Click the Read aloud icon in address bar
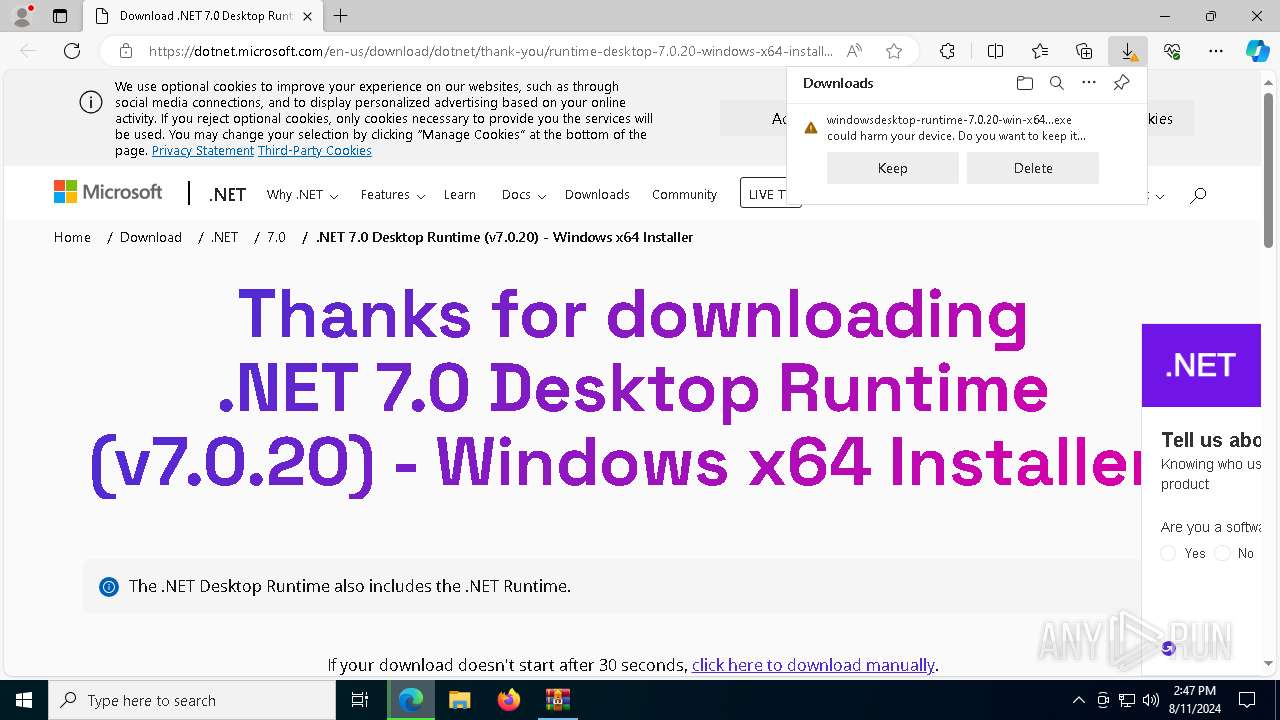The image size is (1280, 720). pos(854,51)
